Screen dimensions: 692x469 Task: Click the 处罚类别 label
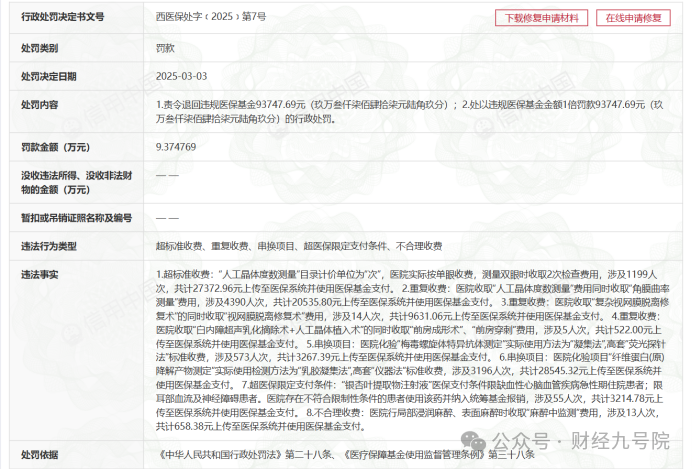39,48
